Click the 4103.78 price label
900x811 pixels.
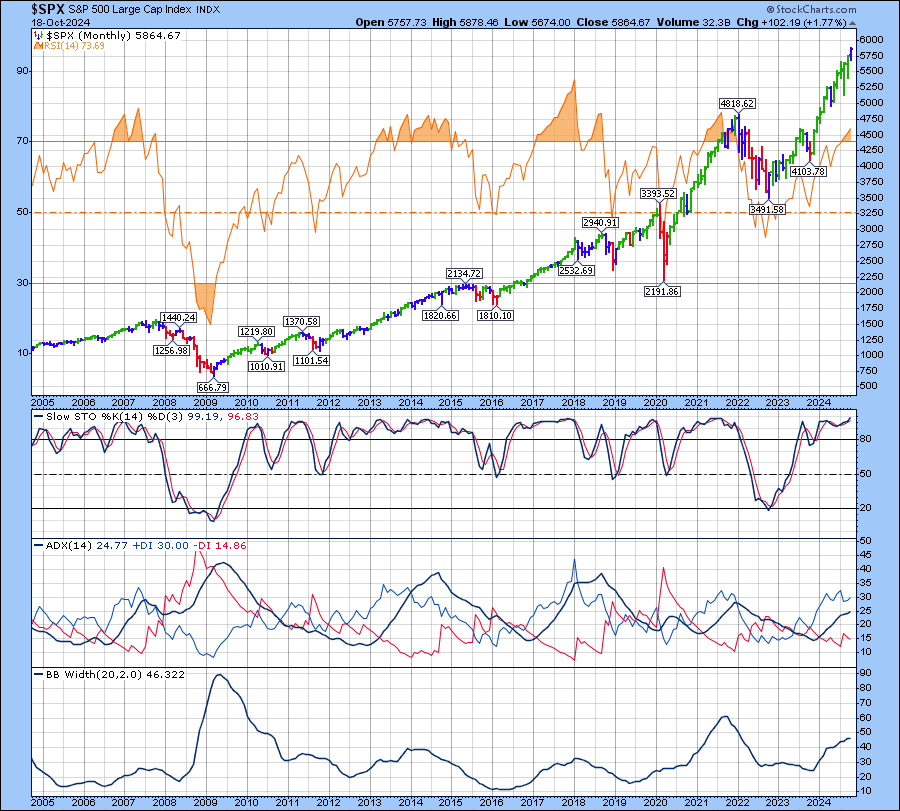tap(808, 171)
